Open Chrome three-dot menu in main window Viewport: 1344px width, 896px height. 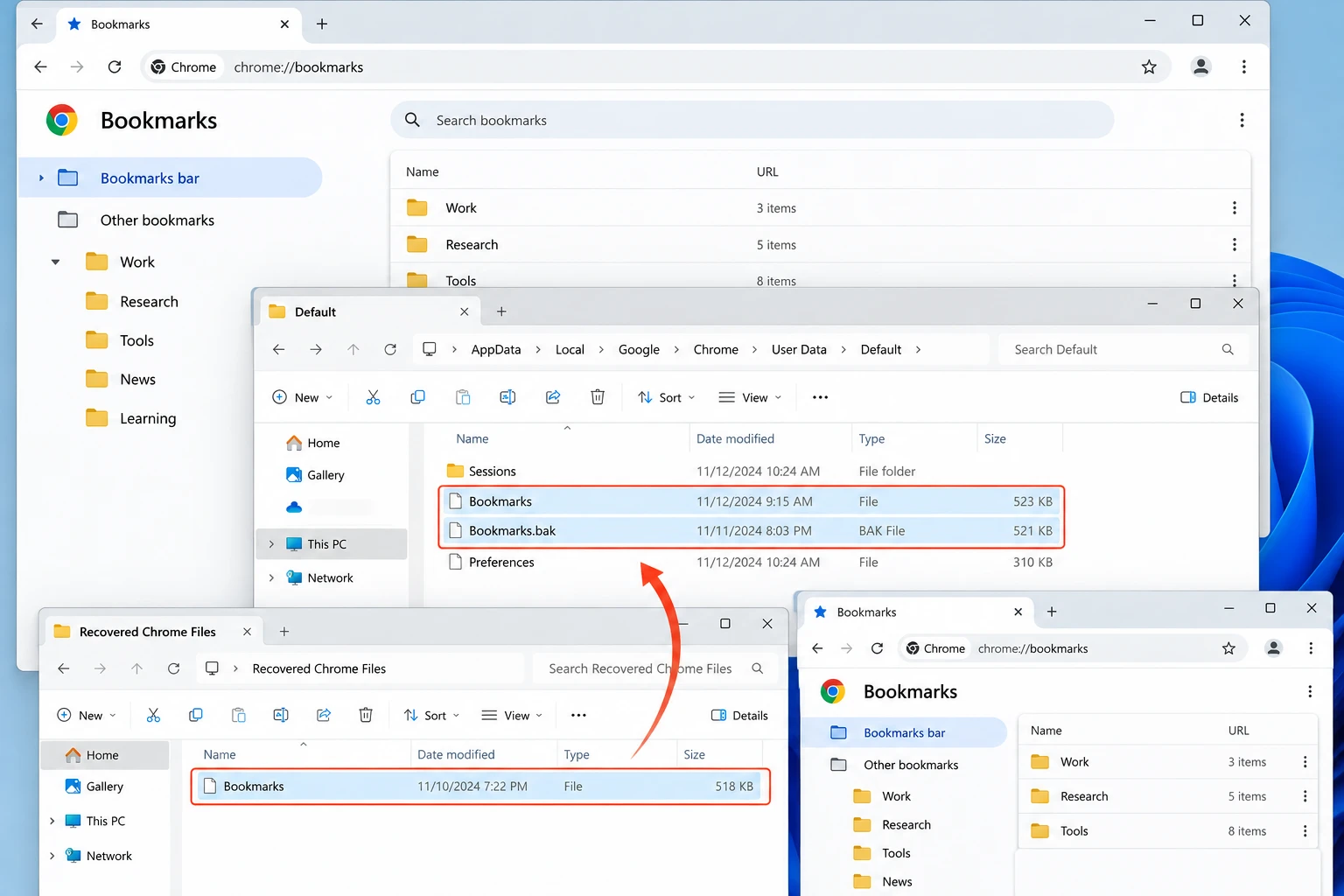coord(1243,66)
